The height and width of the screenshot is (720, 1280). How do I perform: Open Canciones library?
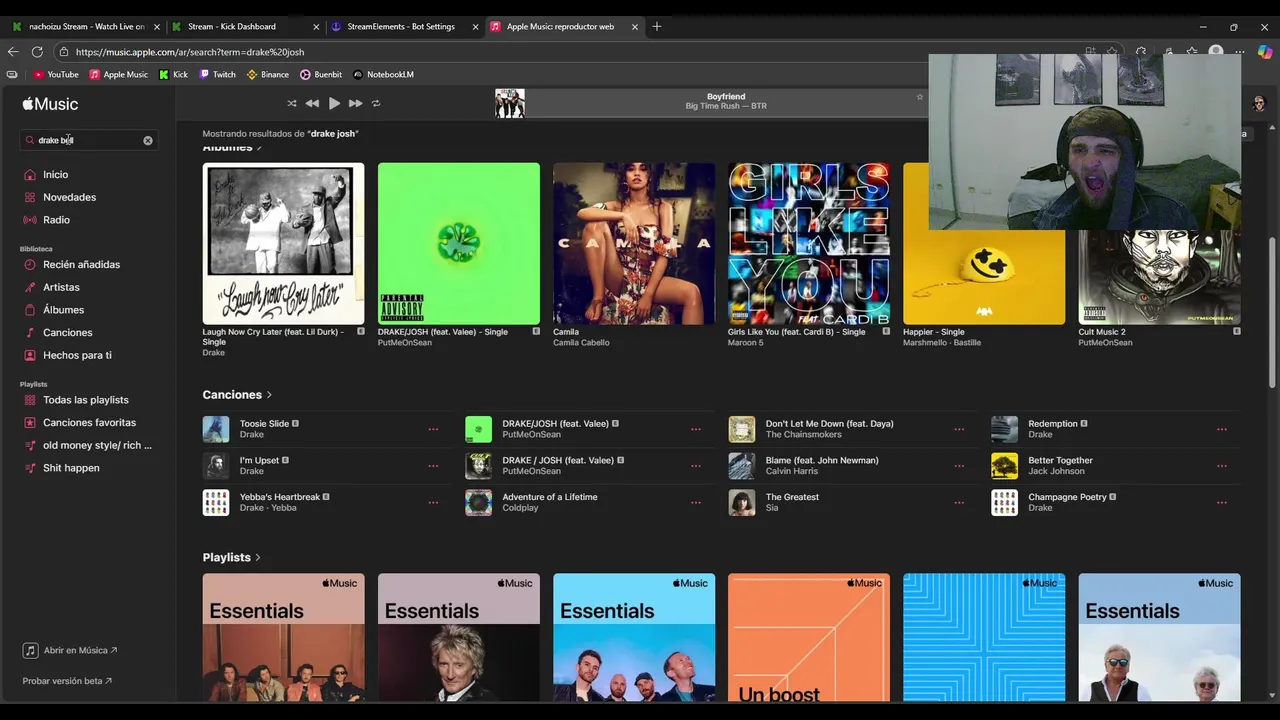point(67,333)
